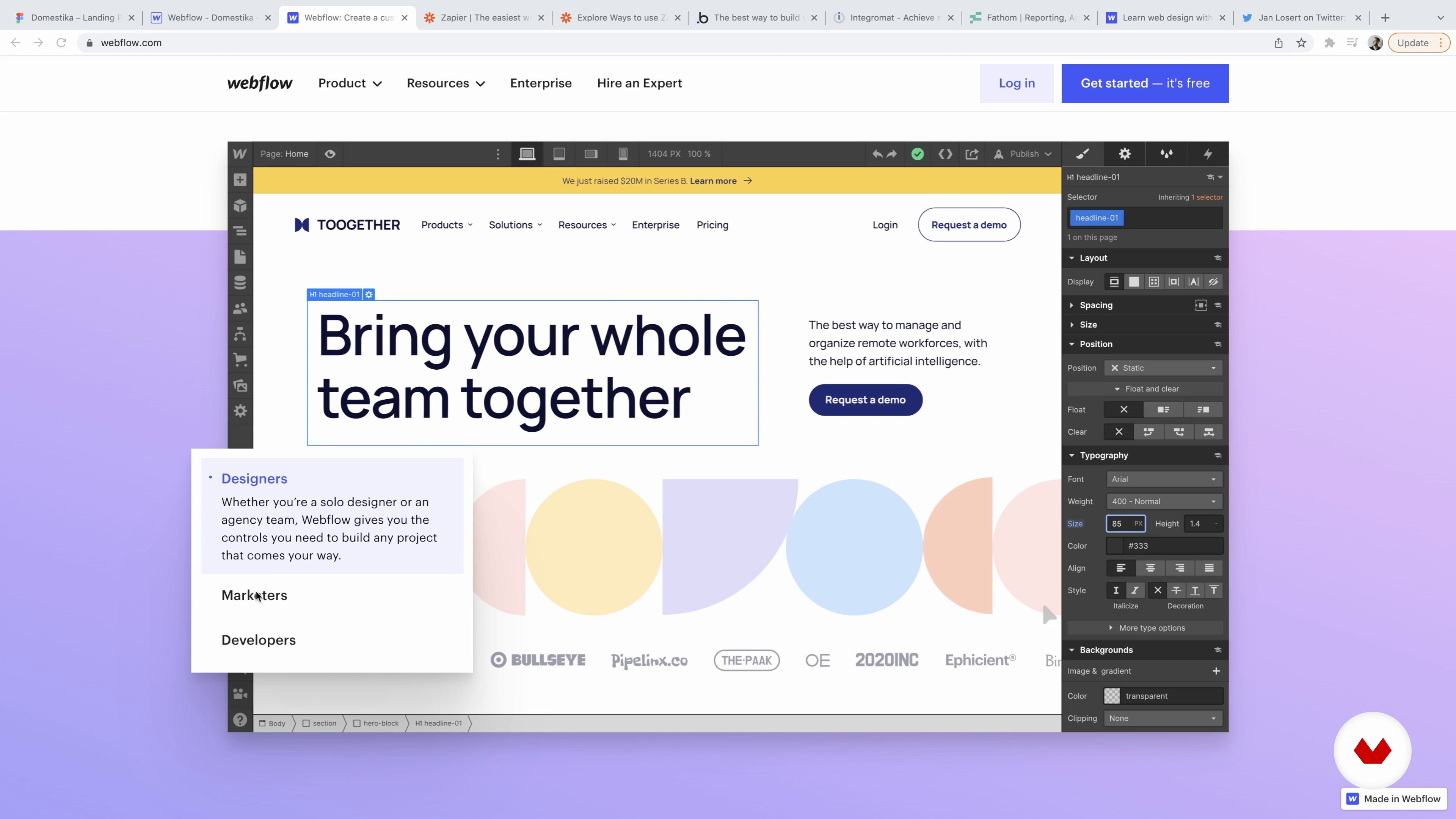Open the export code brackets icon

point(945,154)
